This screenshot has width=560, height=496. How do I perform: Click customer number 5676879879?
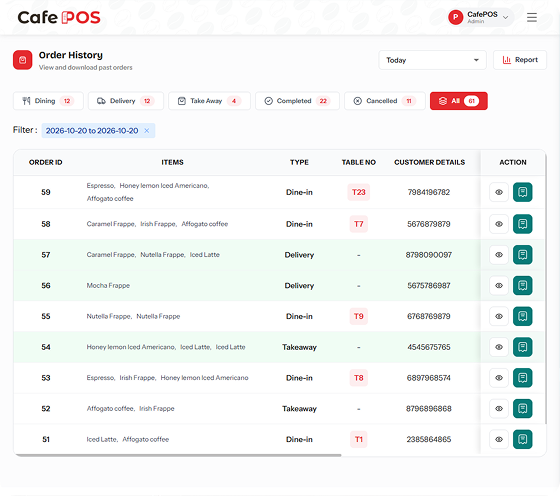(x=429, y=224)
